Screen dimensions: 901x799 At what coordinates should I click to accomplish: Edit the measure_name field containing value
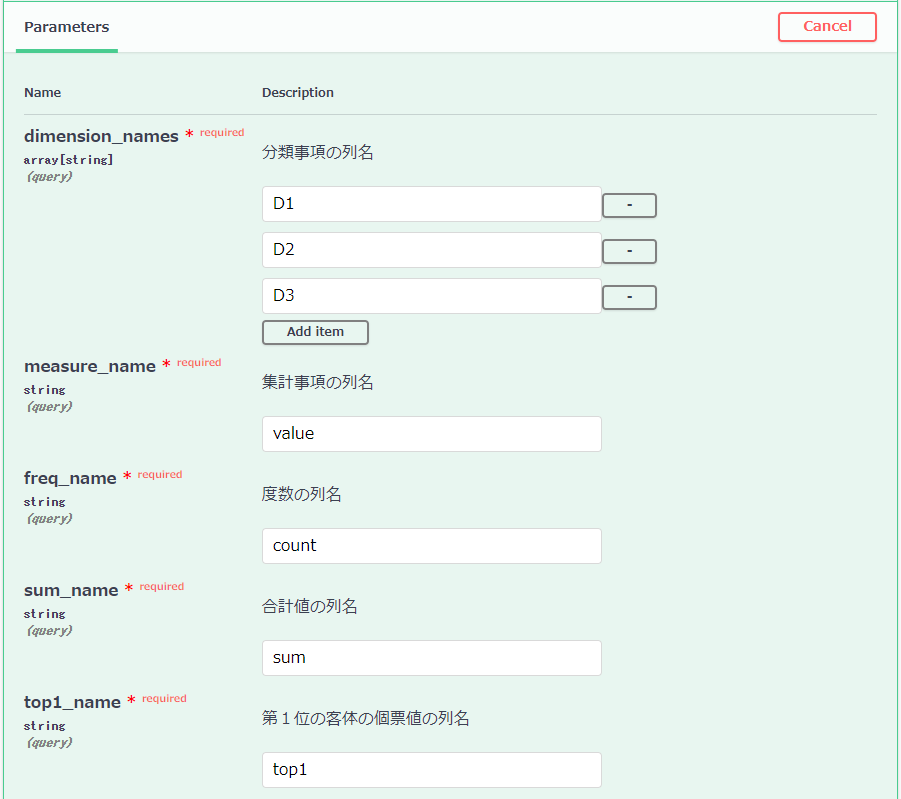tap(431, 434)
